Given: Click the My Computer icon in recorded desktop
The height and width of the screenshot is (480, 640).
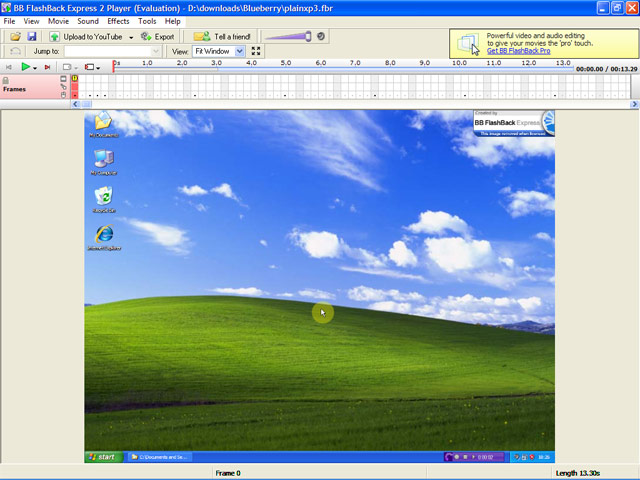Looking at the screenshot, I should (104, 162).
